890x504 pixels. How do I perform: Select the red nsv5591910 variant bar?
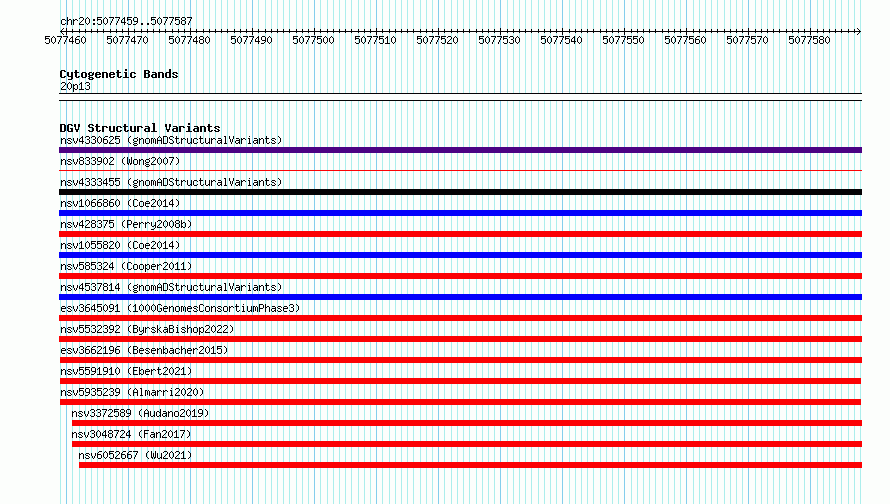pos(460,381)
